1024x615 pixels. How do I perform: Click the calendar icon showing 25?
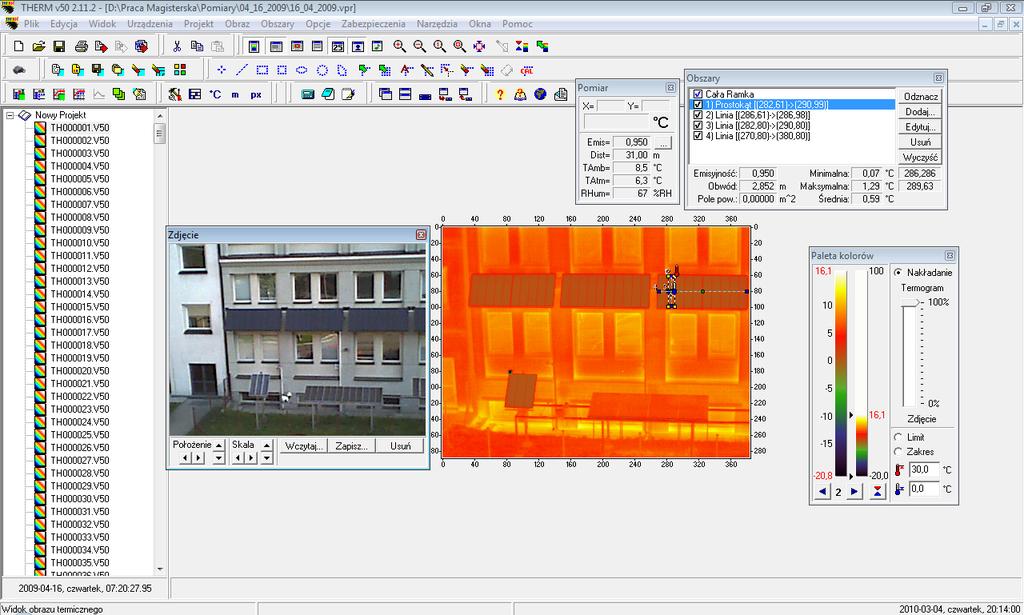(338, 46)
